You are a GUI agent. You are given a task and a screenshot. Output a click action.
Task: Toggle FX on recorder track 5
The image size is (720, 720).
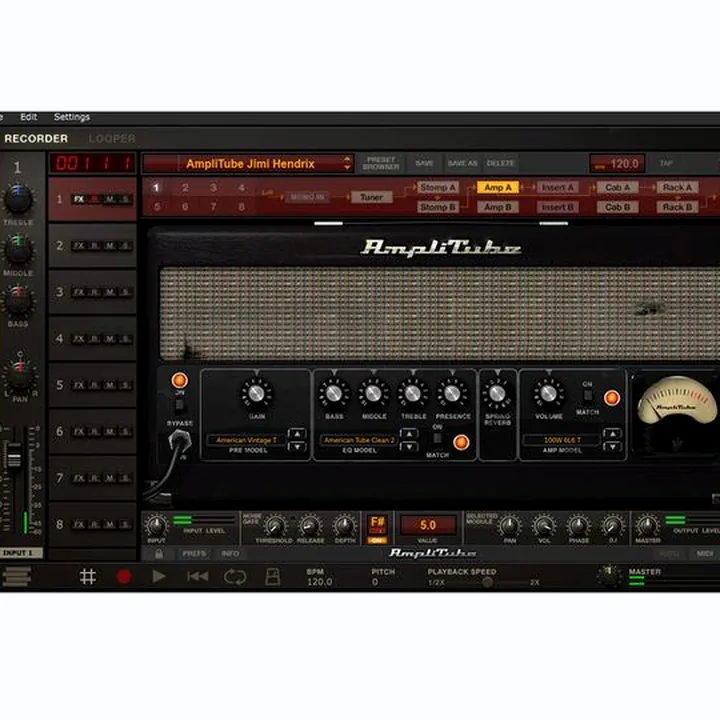pos(79,385)
